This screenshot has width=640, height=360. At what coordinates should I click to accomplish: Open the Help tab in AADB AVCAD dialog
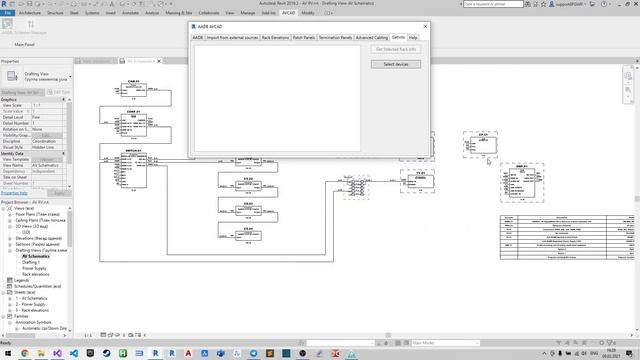coord(413,38)
